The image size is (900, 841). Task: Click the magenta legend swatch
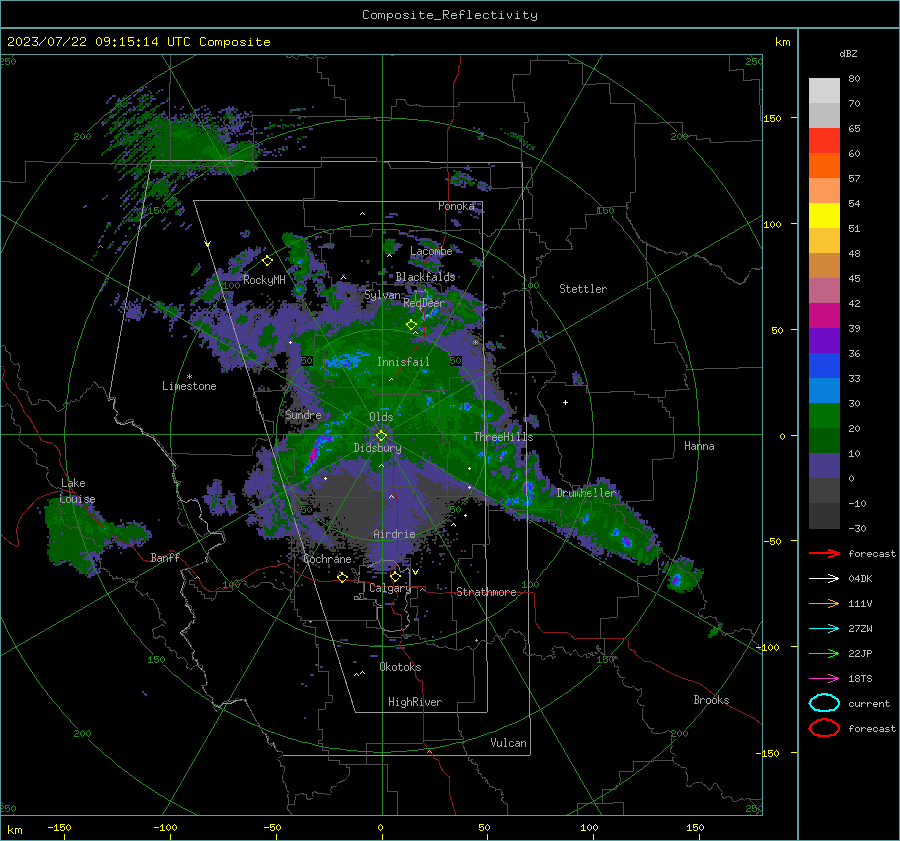point(824,315)
